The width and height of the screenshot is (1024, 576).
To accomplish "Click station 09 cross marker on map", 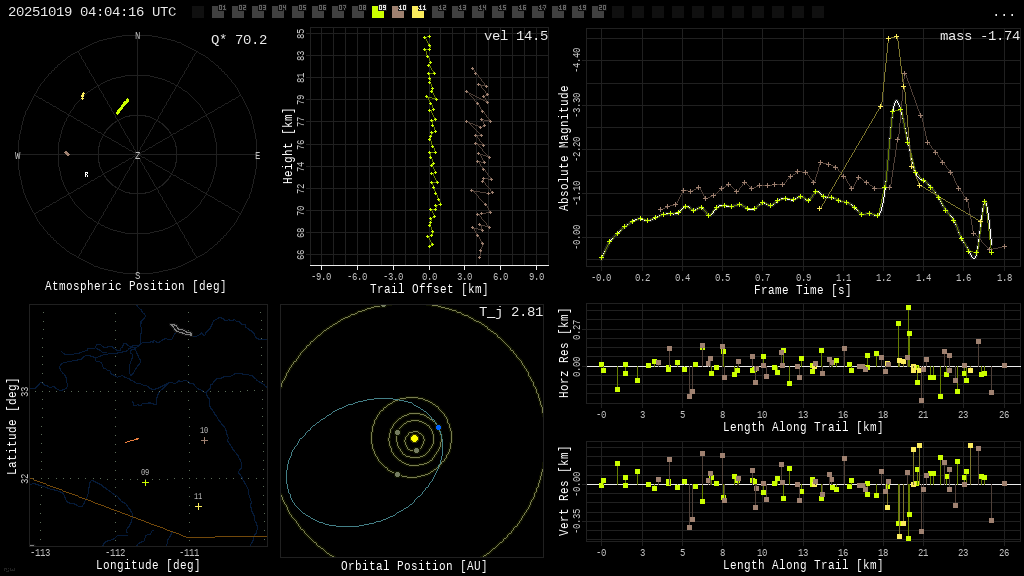I will (x=145, y=483).
